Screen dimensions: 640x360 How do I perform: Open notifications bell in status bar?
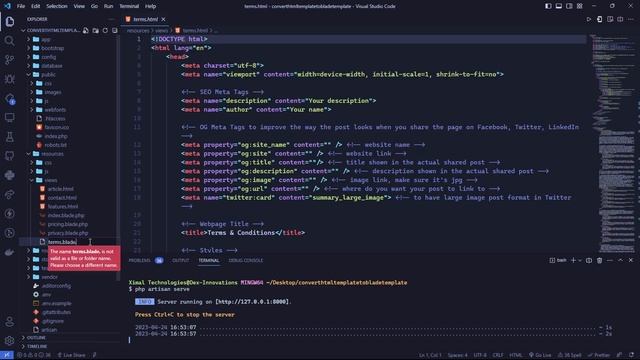[x=631, y=355]
